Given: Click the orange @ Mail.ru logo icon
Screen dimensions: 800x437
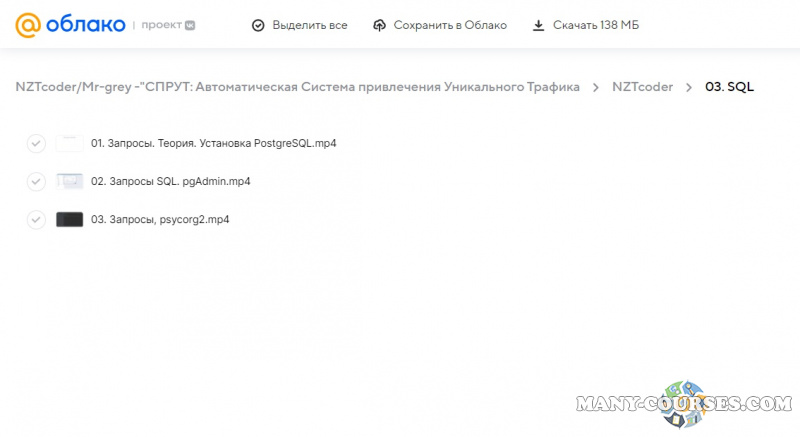Looking at the screenshot, I should (x=28, y=25).
